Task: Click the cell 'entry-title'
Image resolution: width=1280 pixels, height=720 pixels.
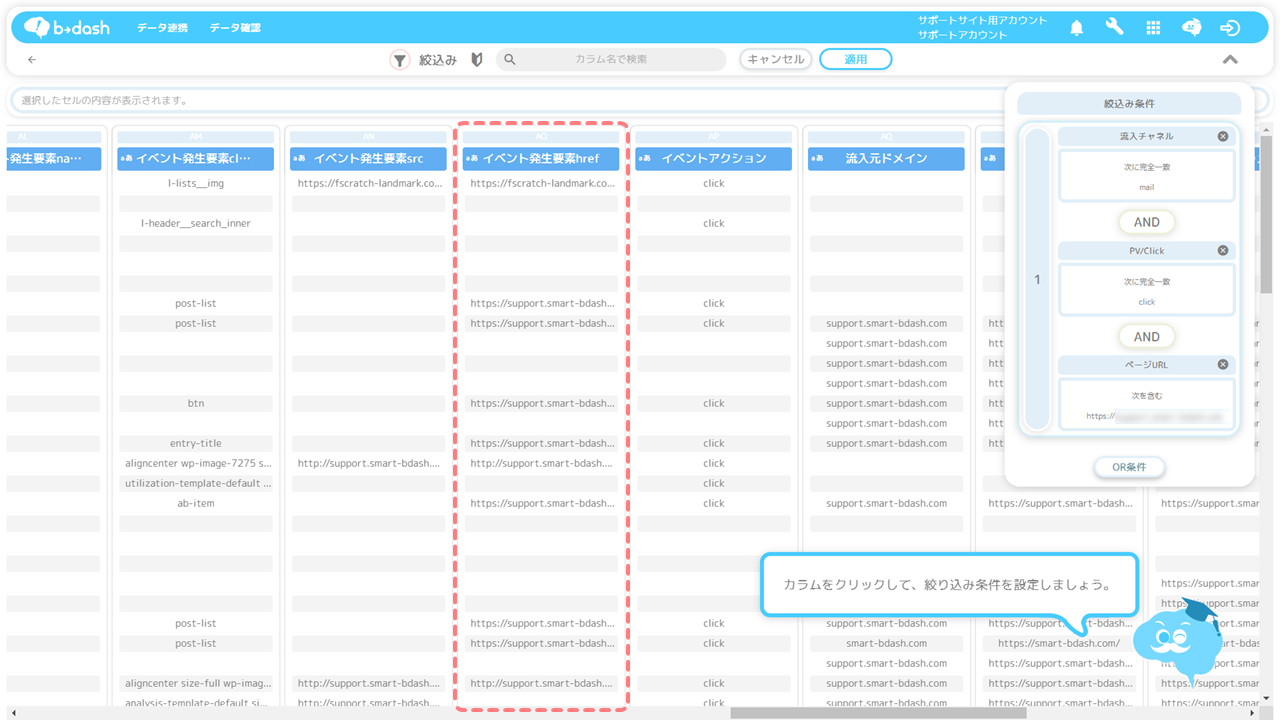Action: 195,443
